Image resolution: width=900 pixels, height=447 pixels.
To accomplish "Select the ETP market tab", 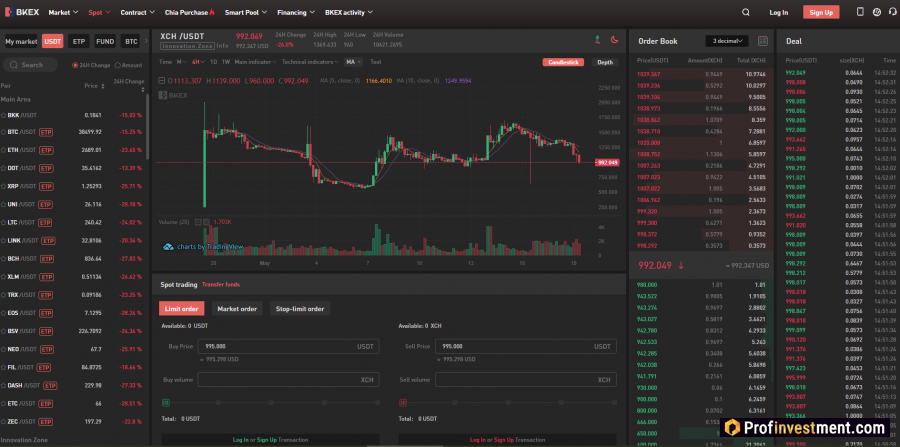I will [x=79, y=41].
